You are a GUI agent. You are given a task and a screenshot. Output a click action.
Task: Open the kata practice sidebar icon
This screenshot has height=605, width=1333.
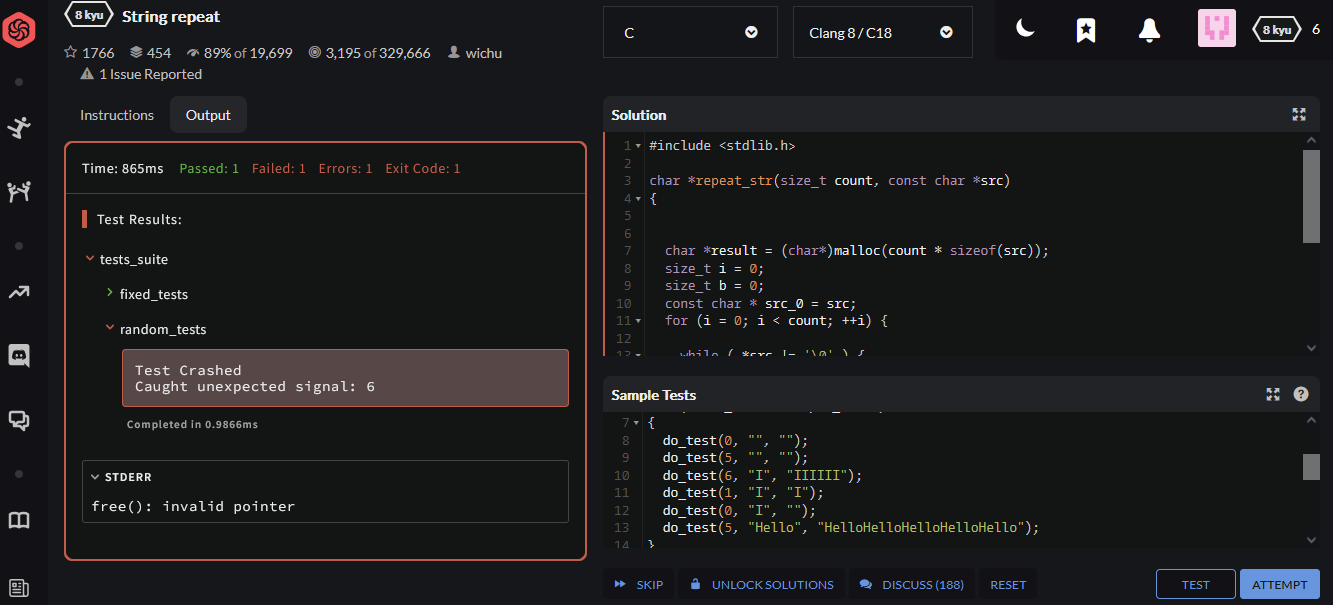(19, 127)
